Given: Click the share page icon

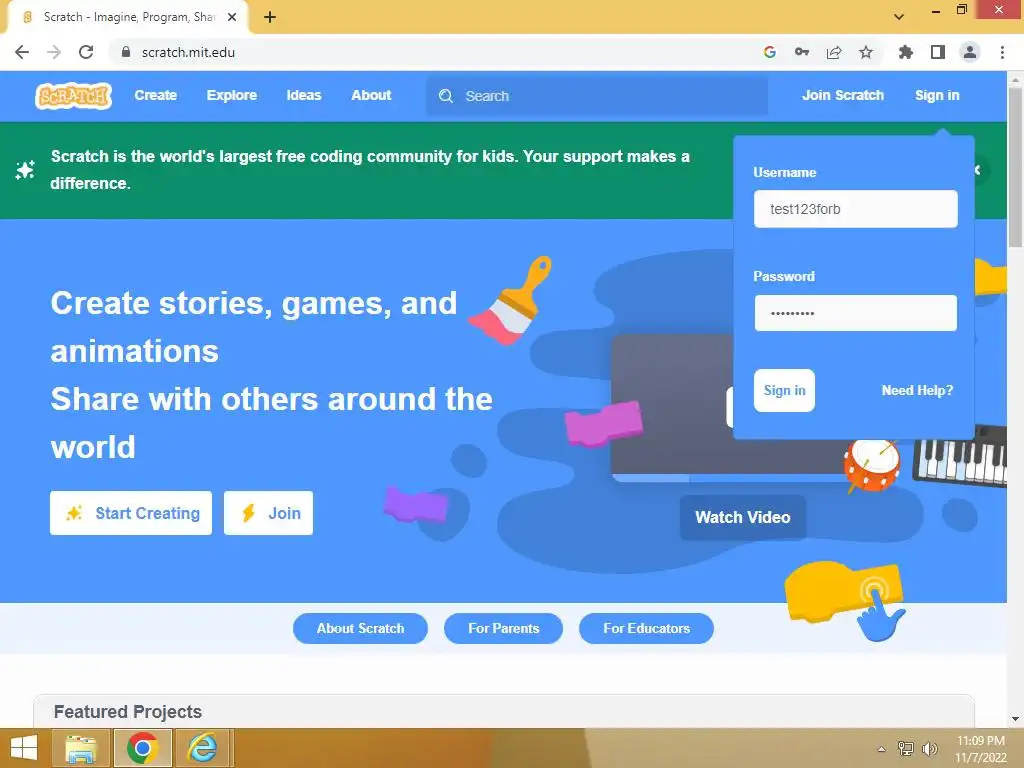Looking at the screenshot, I should pyautogui.click(x=834, y=52).
